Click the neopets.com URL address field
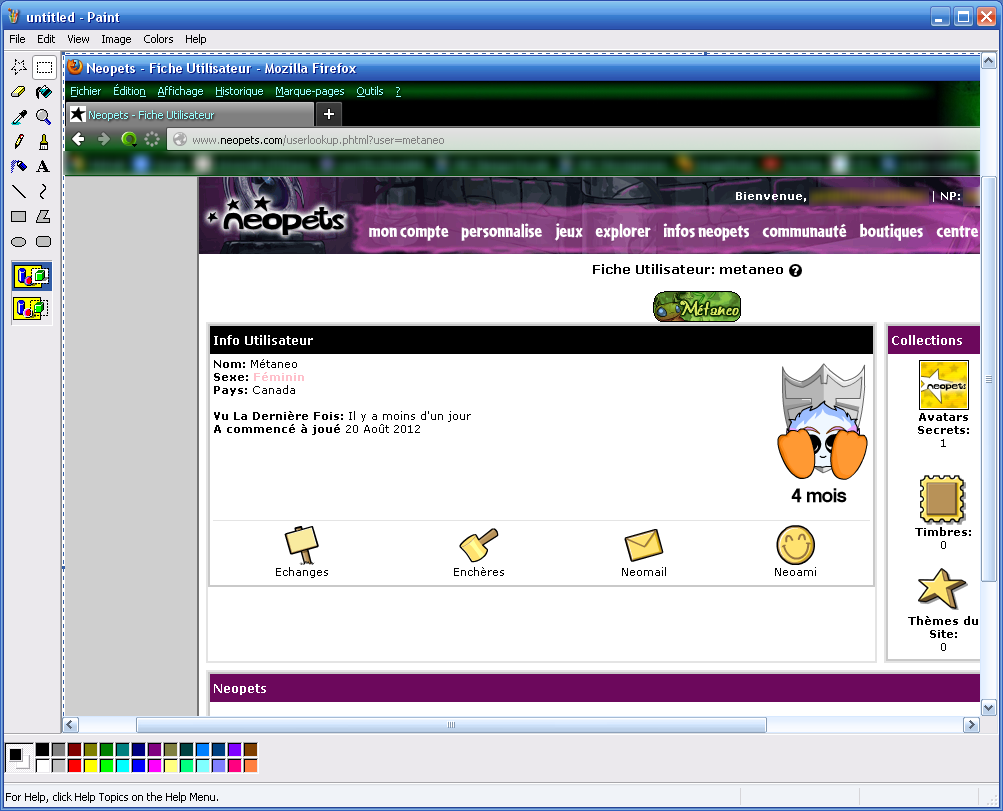The width and height of the screenshot is (1003, 811). tap(574, 139)
